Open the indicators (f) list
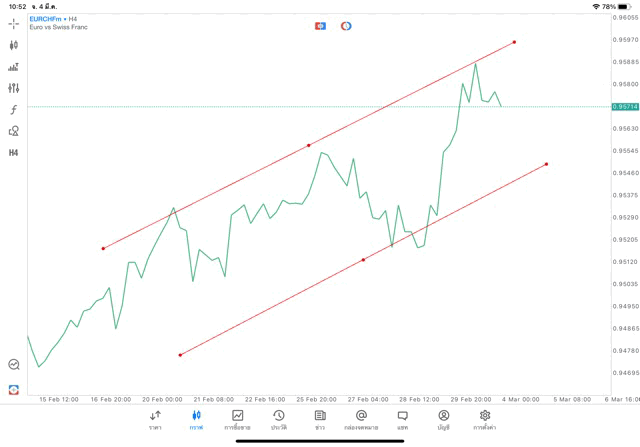Viewport: 640px width, 447px height. tap(14, 110)
